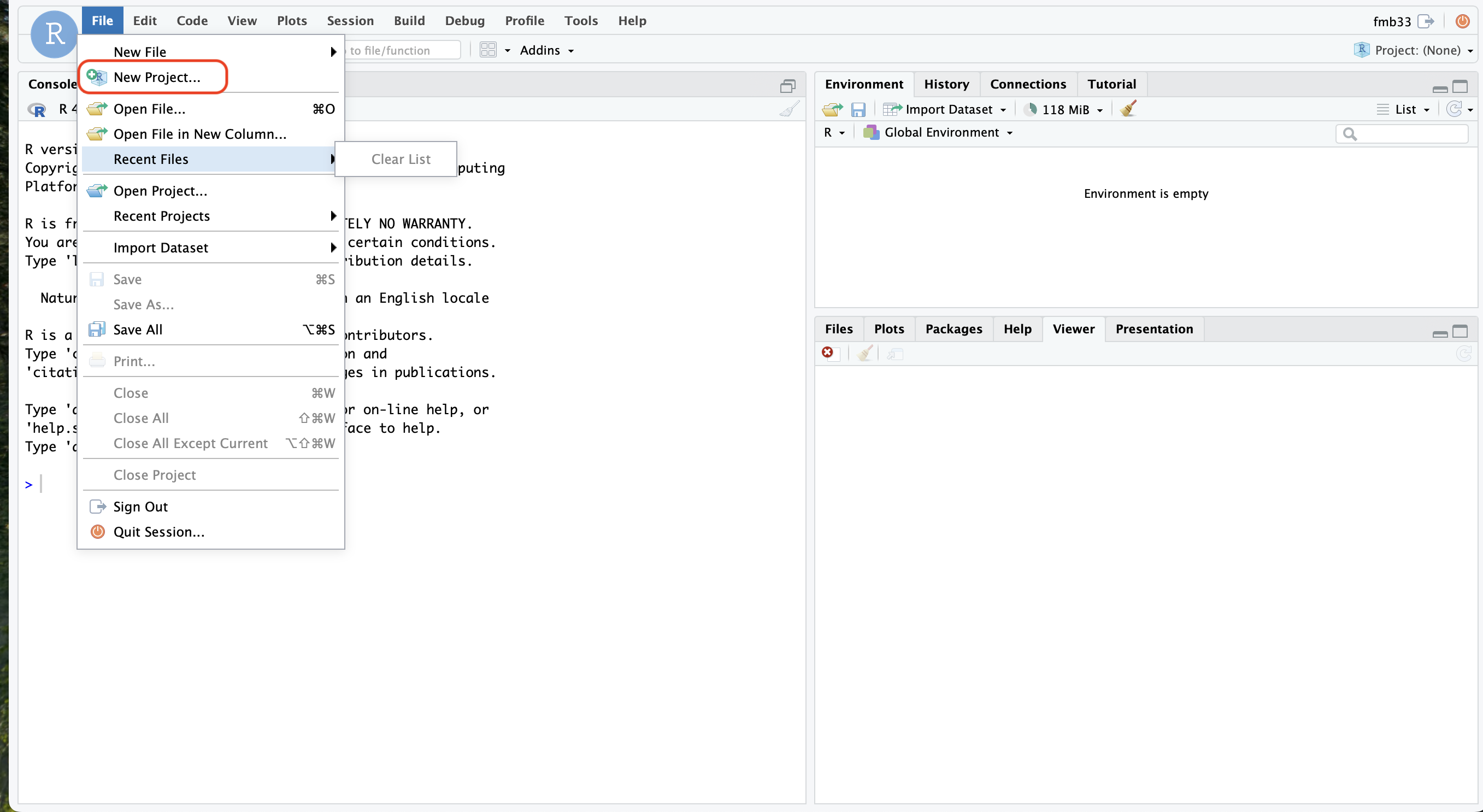Click the Tutorial panel icon
This screenshot has height=812, width=1483.
coord(1112,83)
